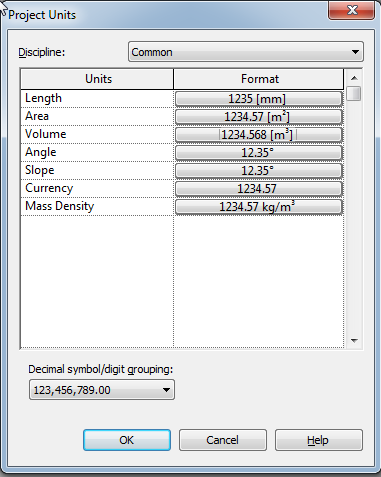Select the Length row label

click(43, 98)
